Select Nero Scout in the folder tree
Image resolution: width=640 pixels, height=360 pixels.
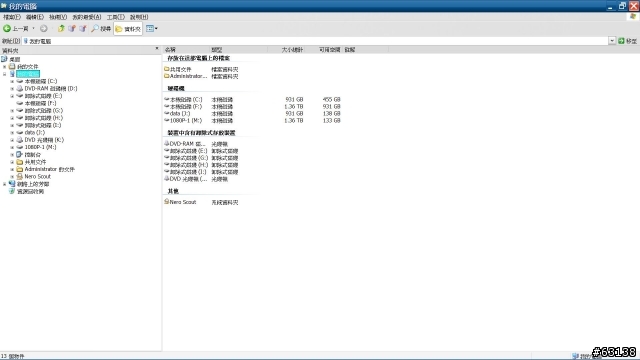pos(37,177)
